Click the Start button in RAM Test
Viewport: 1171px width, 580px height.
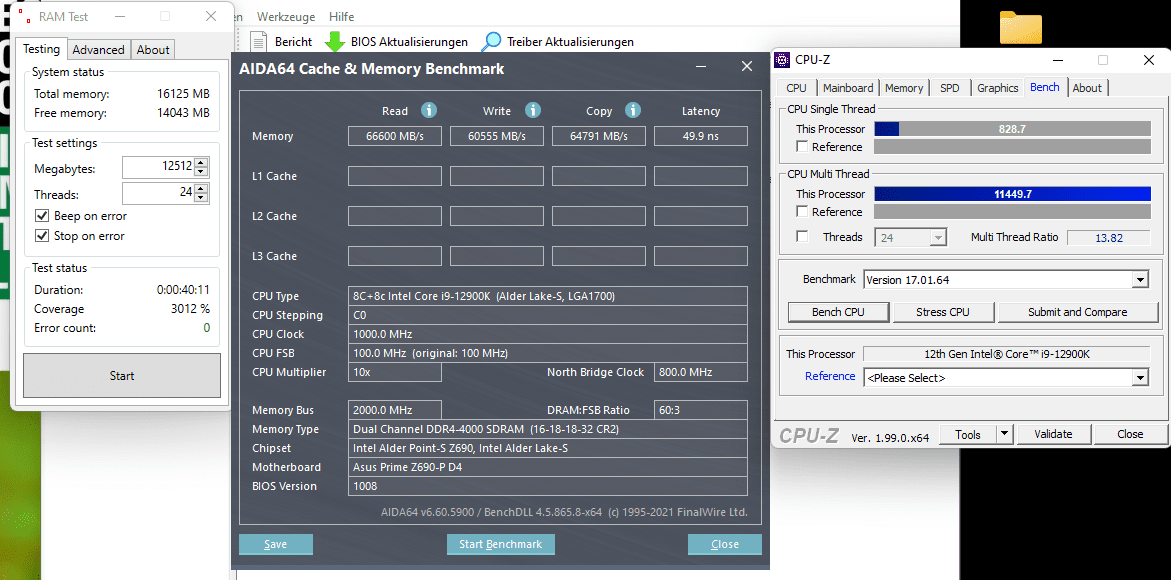point(122,375)
